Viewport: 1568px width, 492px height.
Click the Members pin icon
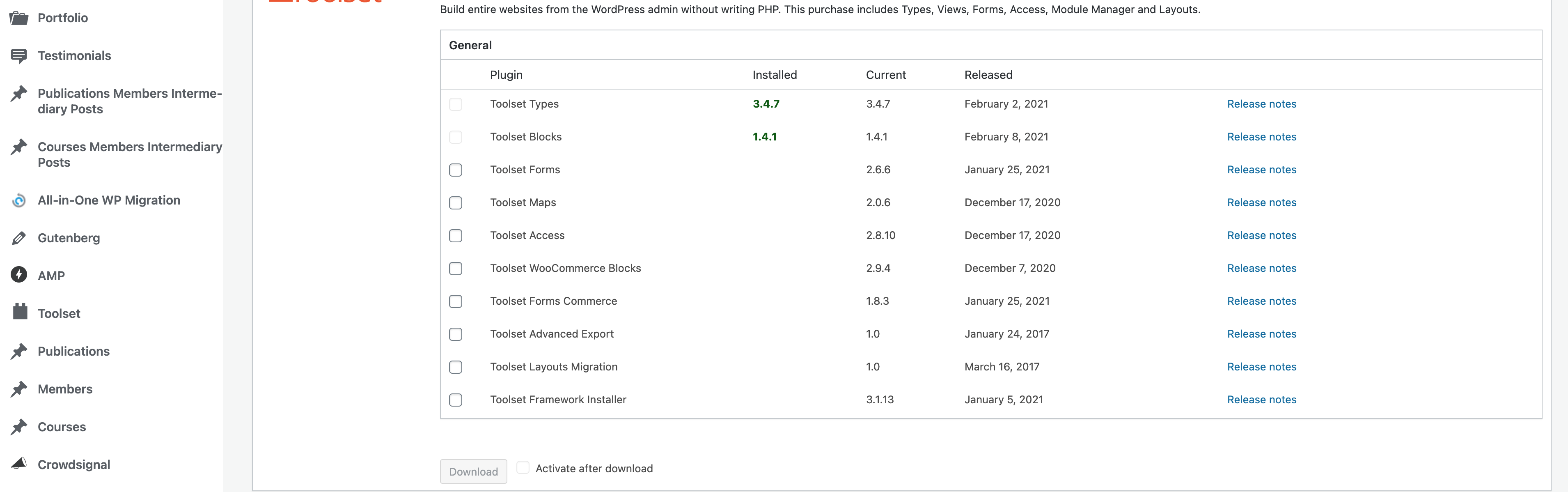(x=19, y=389)
